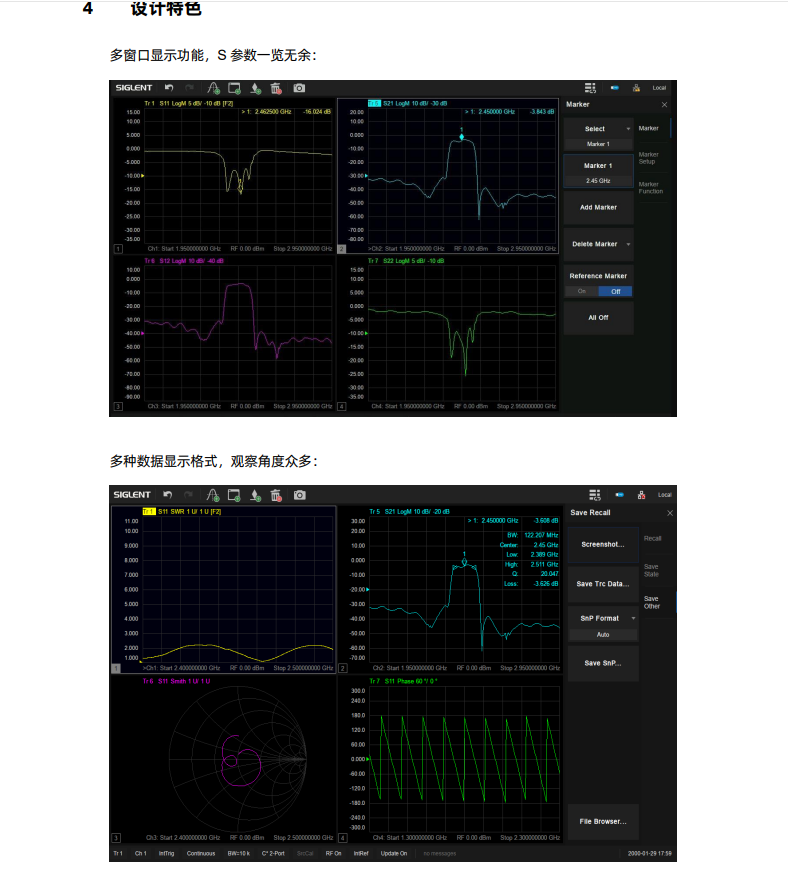Set Reference Marker to Off
Viewport: 788px width, 874px height.
[x=616, y=291]
